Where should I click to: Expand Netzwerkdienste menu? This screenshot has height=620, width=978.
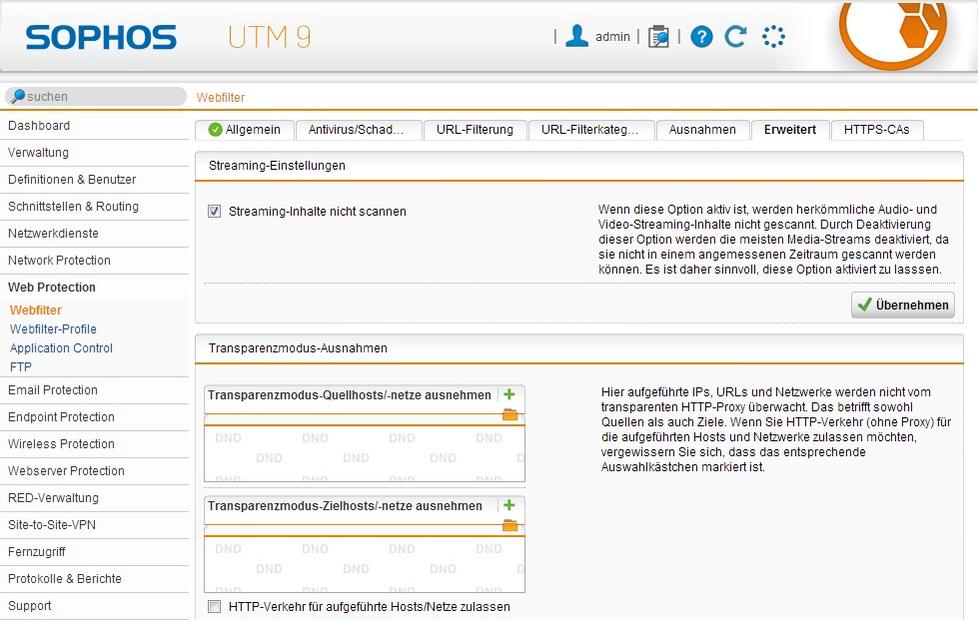[94, 233]
